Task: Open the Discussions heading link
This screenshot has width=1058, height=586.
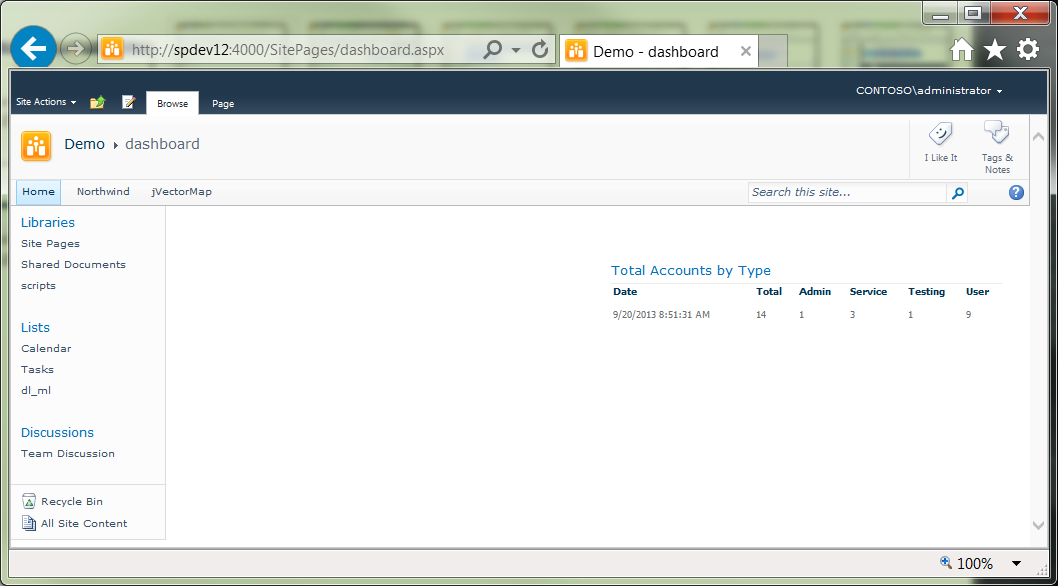Action: 57,433
